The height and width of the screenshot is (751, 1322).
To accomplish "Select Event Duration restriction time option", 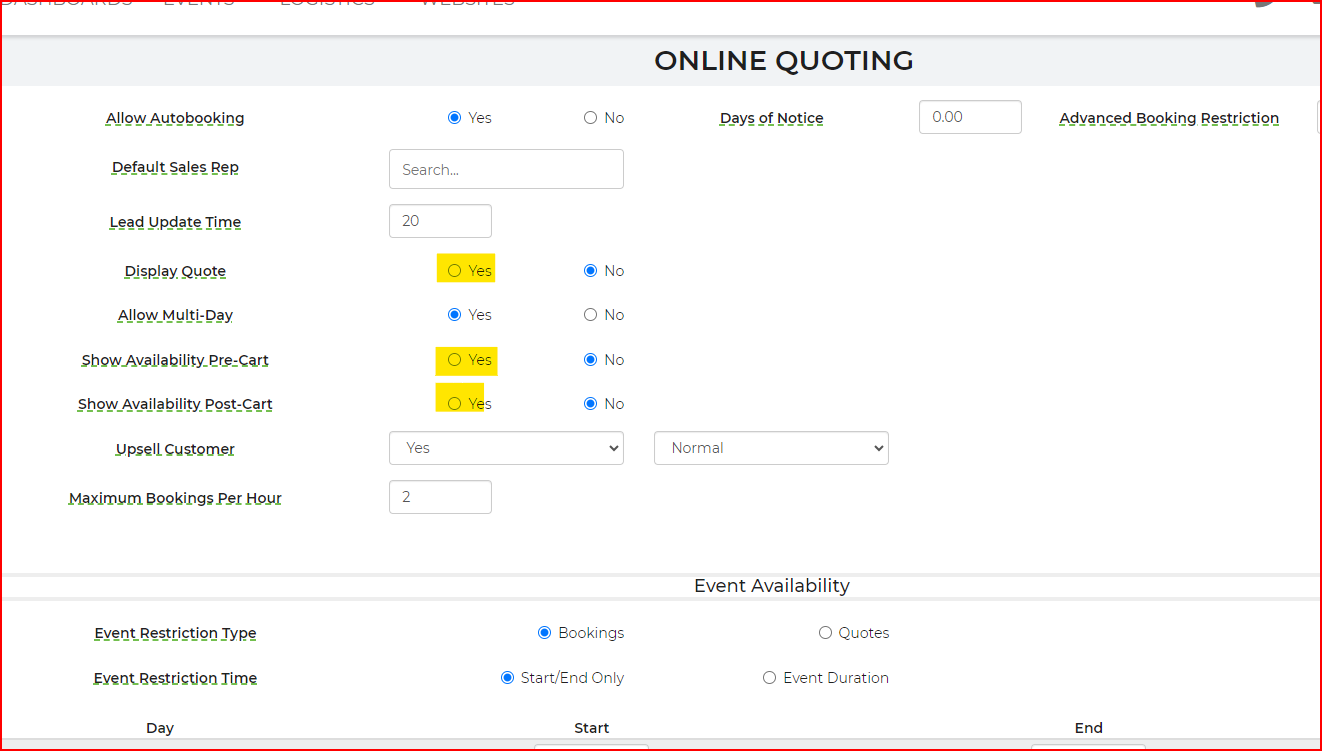I will [769, 678].
